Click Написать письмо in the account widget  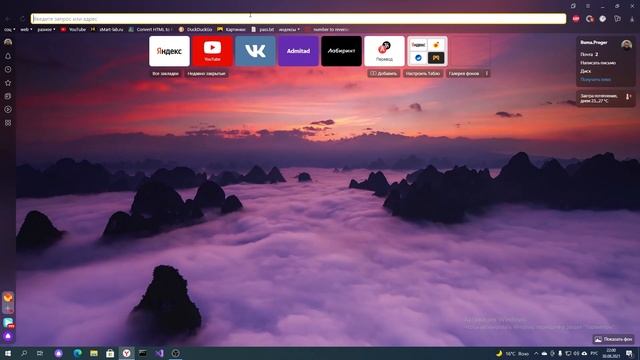(x=598, y=63)
